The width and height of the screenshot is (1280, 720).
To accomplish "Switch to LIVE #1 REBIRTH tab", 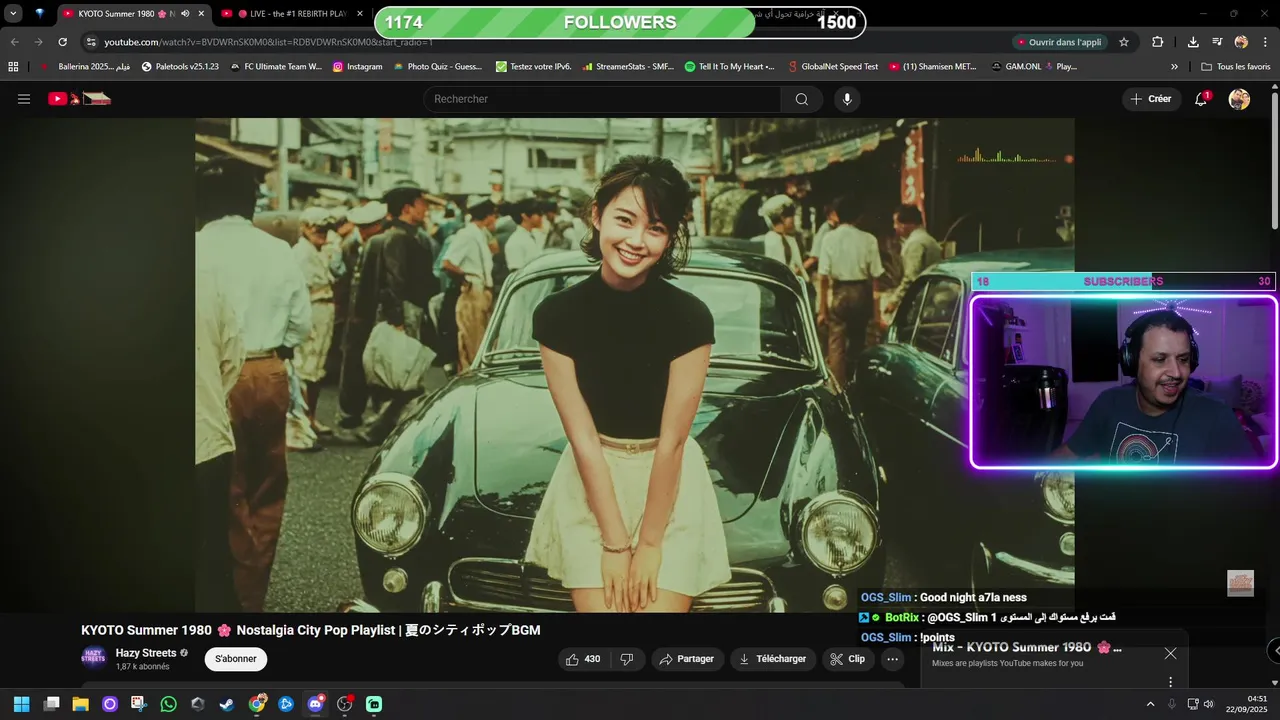I will point(290,14).
